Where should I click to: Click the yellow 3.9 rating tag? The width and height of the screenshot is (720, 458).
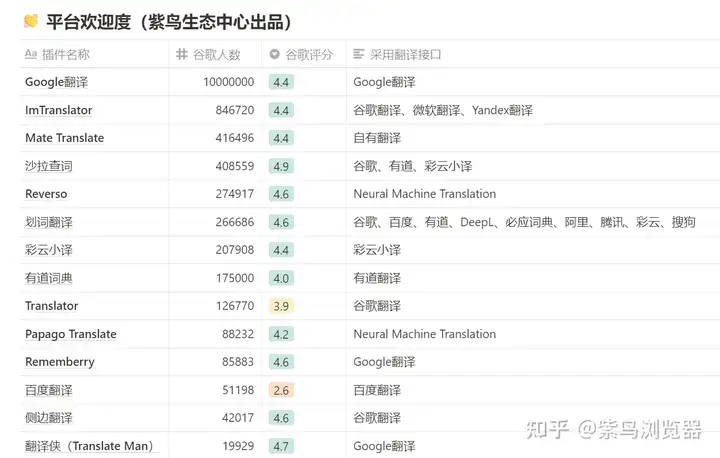281,306
